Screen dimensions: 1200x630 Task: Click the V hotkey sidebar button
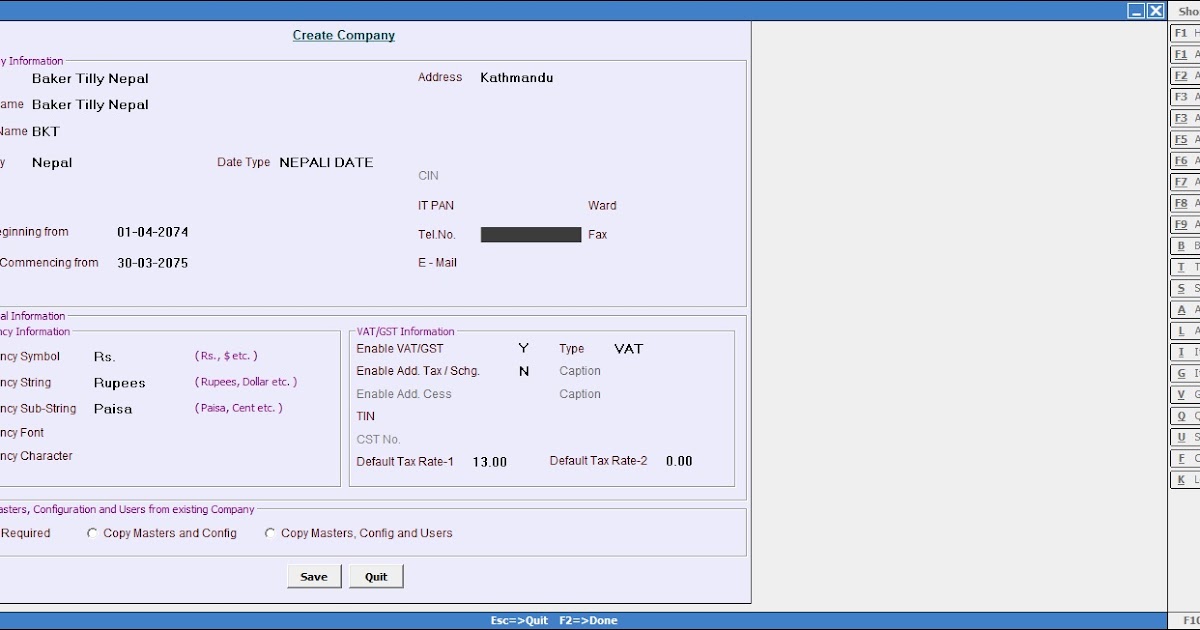coord(1185,394)
